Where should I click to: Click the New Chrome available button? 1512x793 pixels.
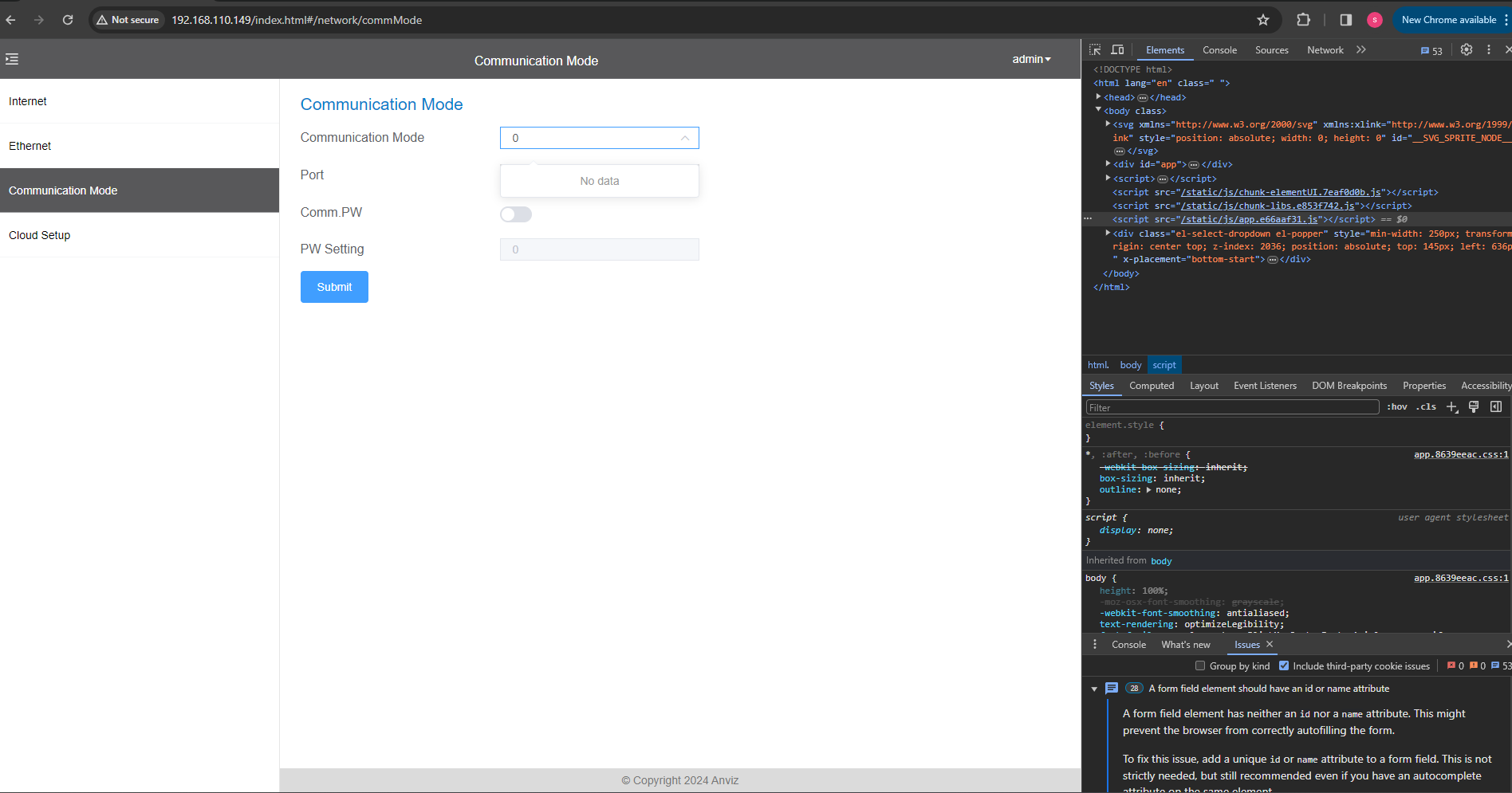click(1449, 20)
